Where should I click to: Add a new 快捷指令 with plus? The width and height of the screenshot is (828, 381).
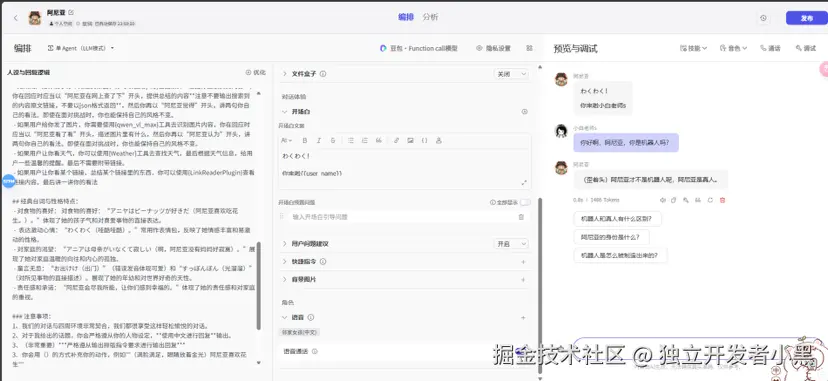(x=523, y=262)
